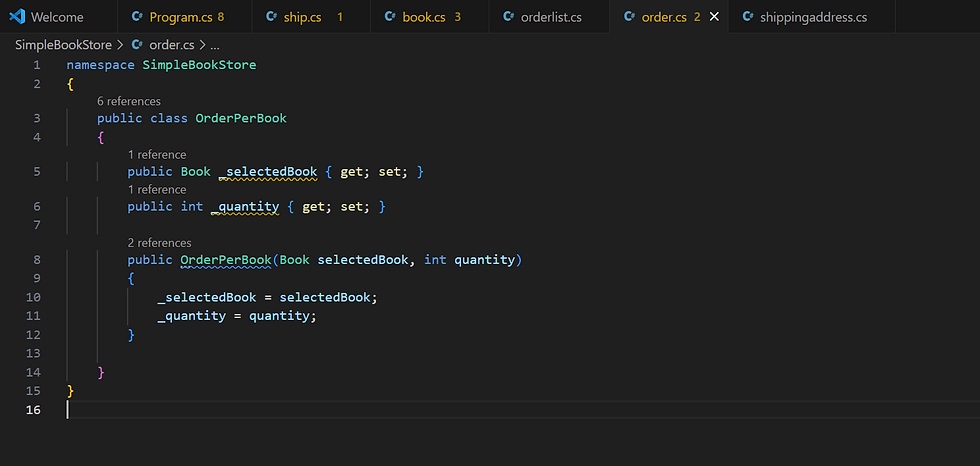Show the 6 references CodeLens for OrderPerBook
Viewport: 980px width, 466px height.
(x=129, y=101)
